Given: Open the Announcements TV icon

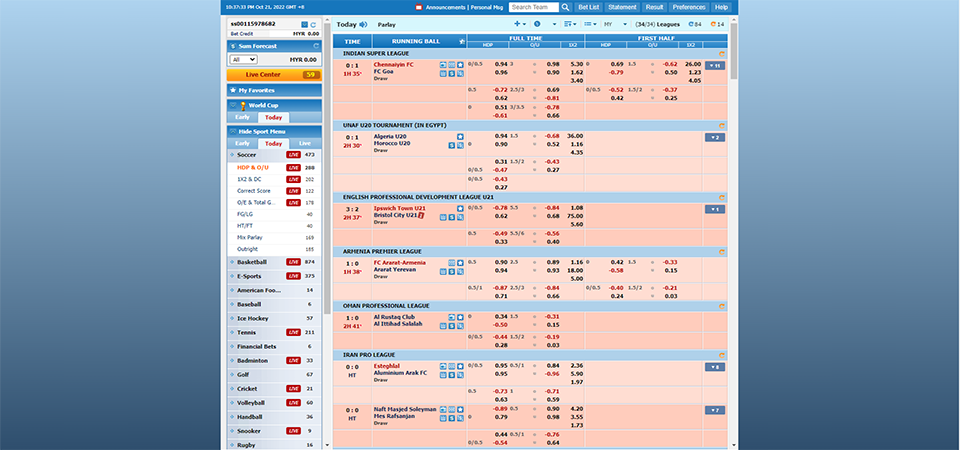Looking at the screenshot, I should (x=419, y=7).
